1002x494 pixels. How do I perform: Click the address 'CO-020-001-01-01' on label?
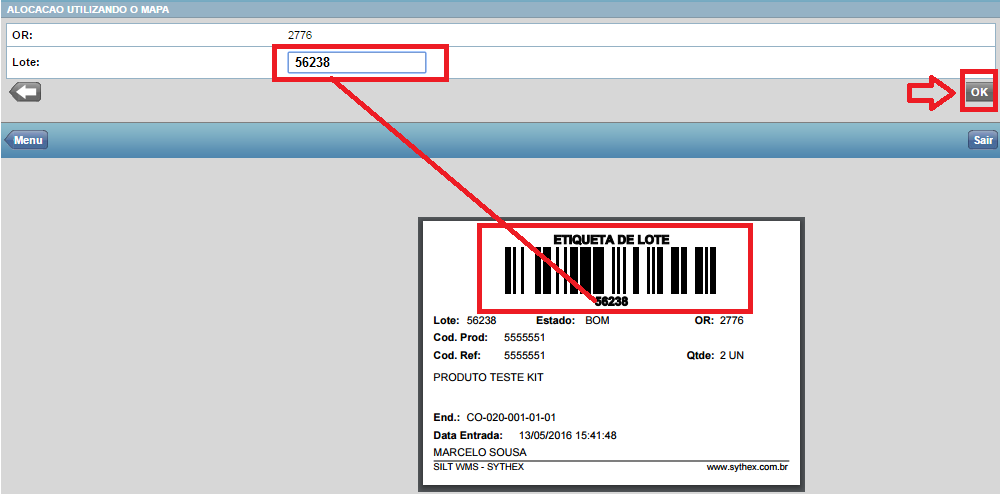pos(511,417)
